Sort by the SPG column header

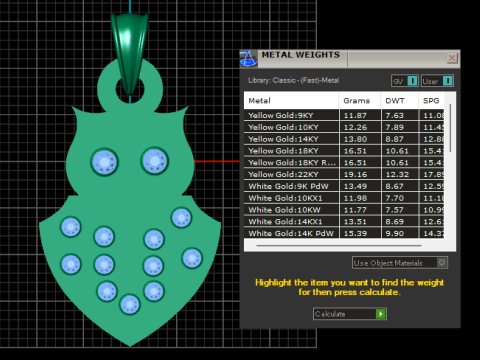(x=431, y=101)
